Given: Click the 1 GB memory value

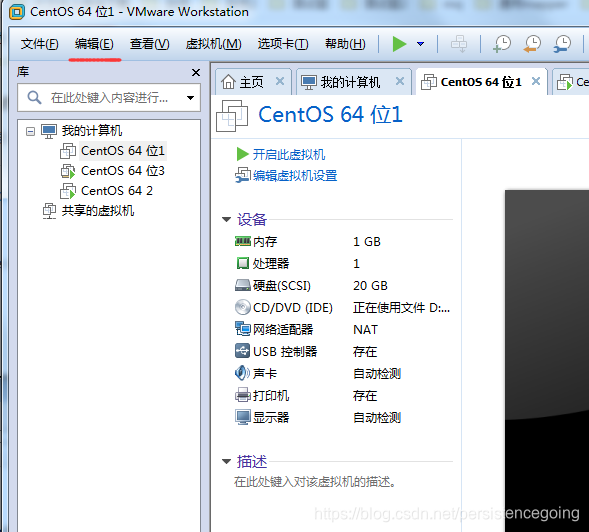Looking at the screenshot, I should 367,242.
